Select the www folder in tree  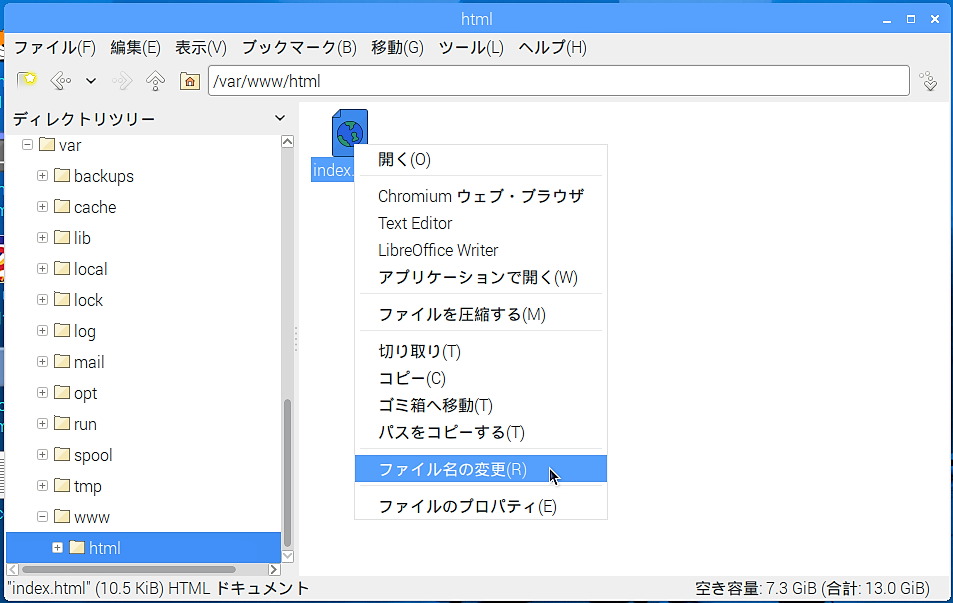(82, 517)
